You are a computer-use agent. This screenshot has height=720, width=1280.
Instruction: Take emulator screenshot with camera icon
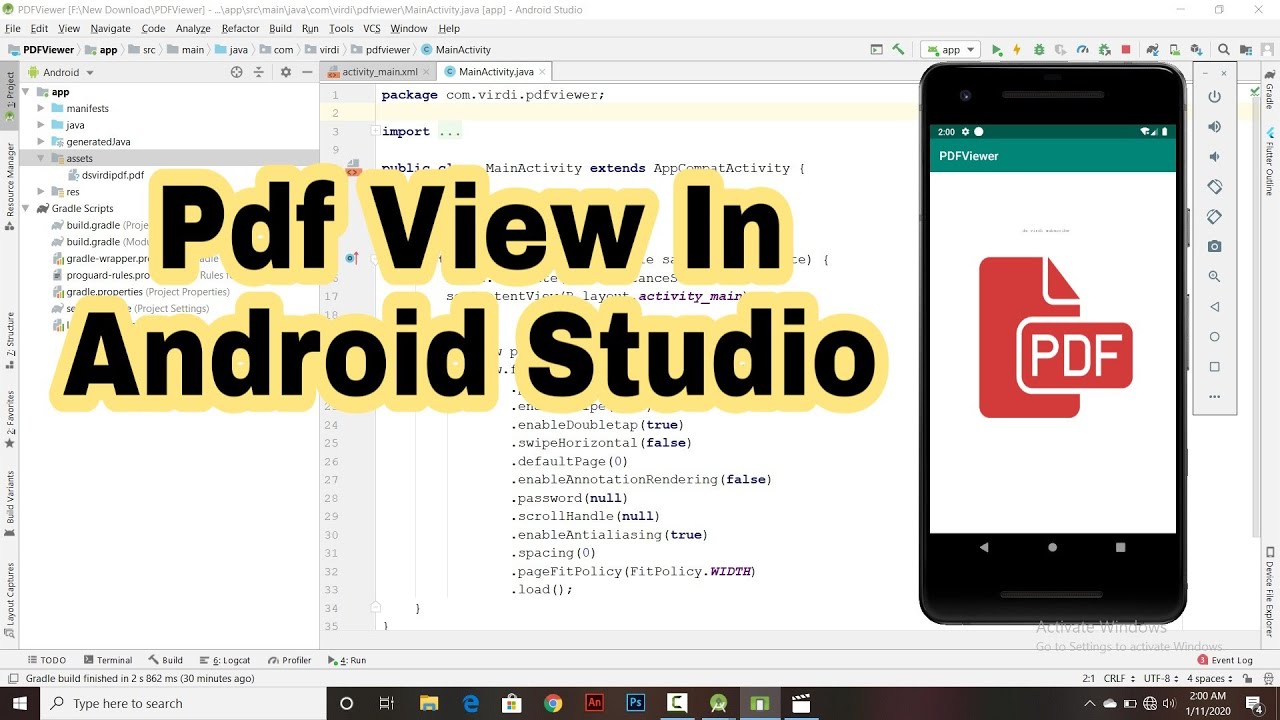[1214, 246]
